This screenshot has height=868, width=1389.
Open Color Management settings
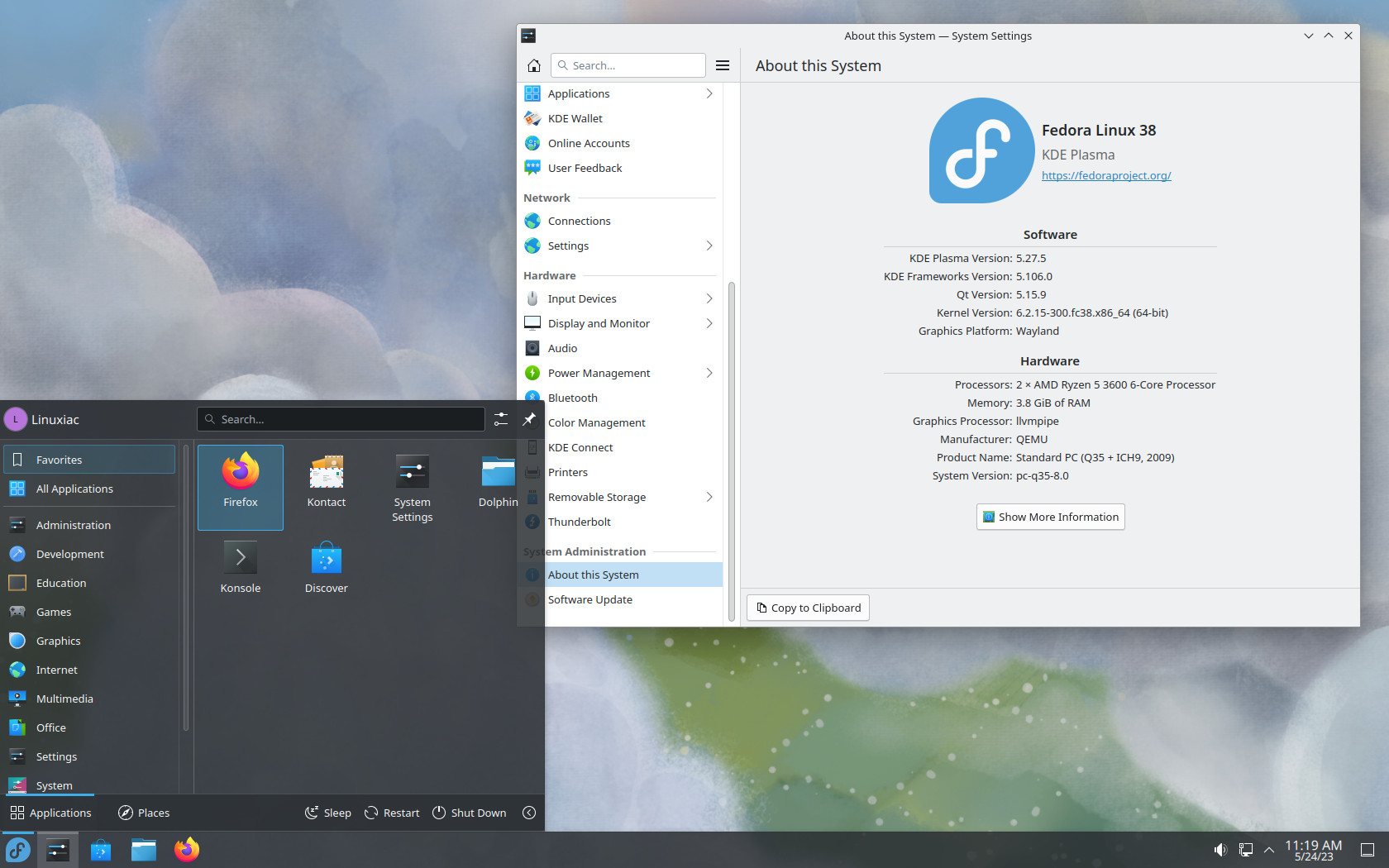pyautogui.click(x=619, y=422)
